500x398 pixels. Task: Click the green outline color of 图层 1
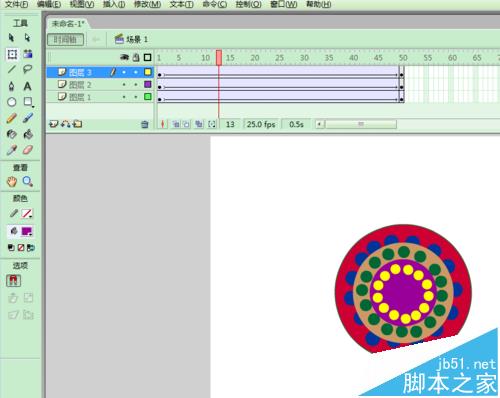[148, 97]
